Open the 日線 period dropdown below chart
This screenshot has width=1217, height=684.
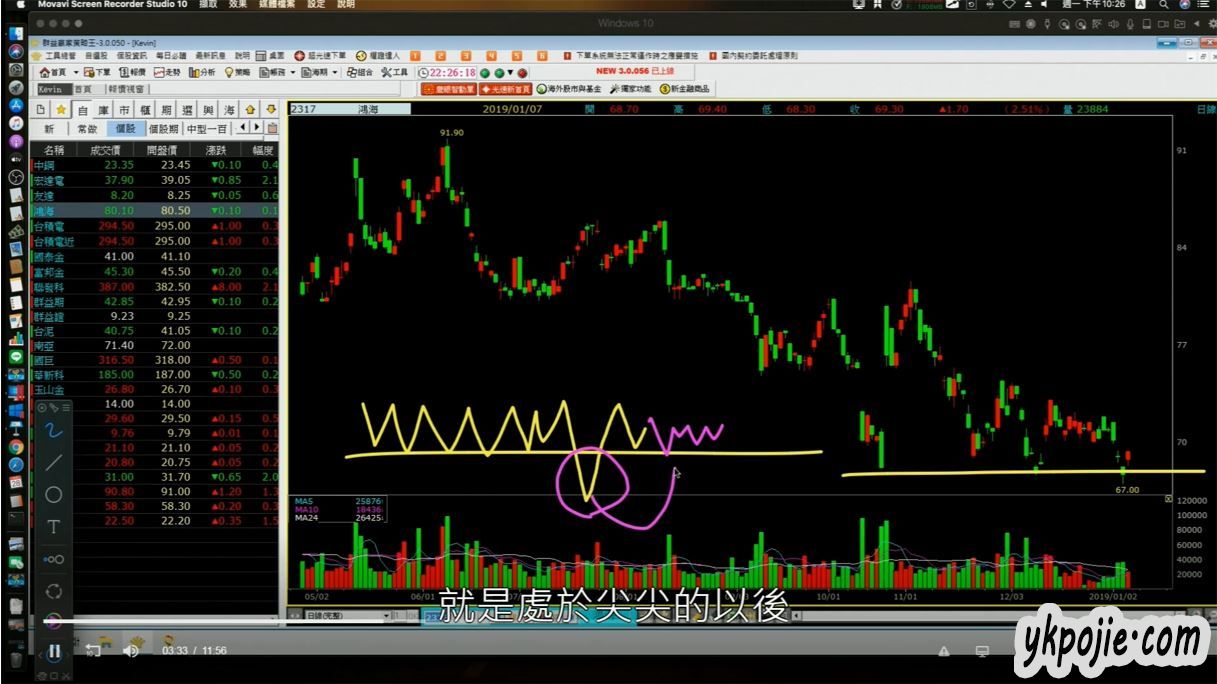[x=386, y=616]
